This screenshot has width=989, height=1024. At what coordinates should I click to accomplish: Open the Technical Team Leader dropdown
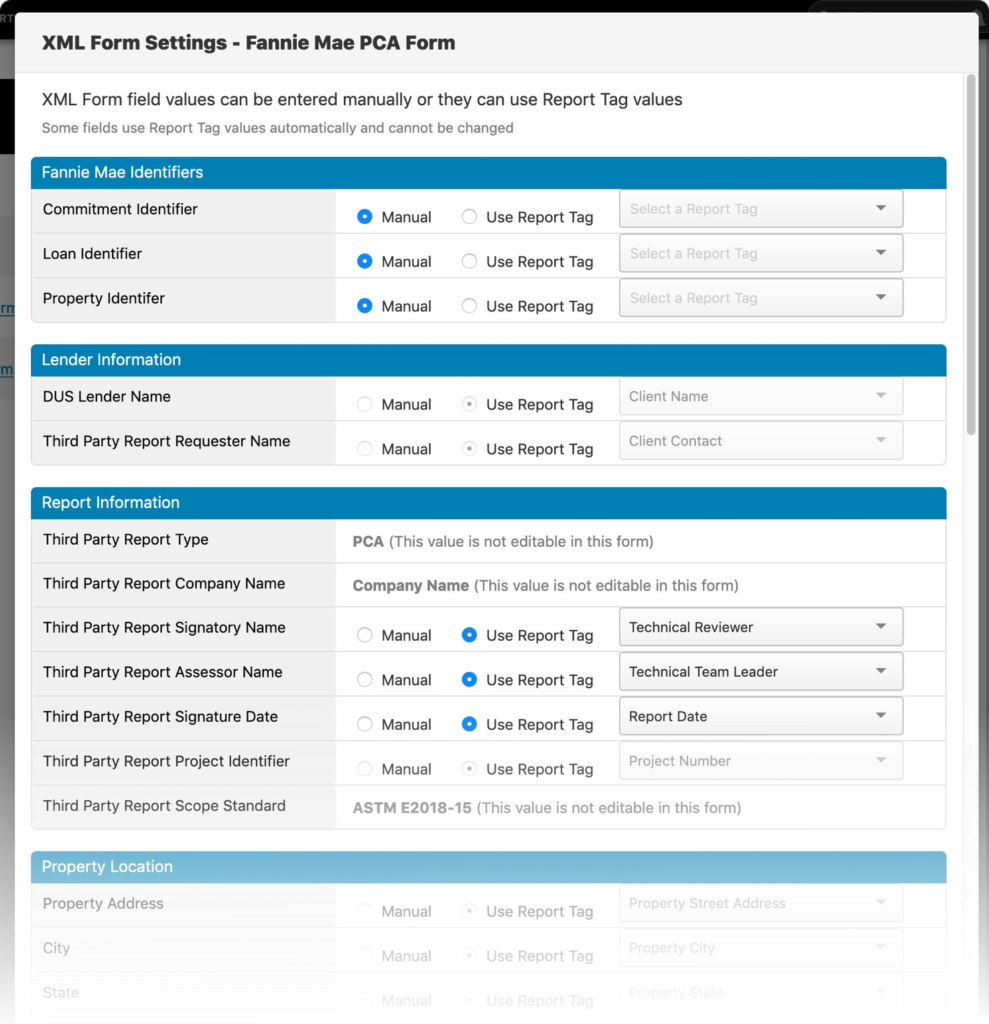(761, 671)
